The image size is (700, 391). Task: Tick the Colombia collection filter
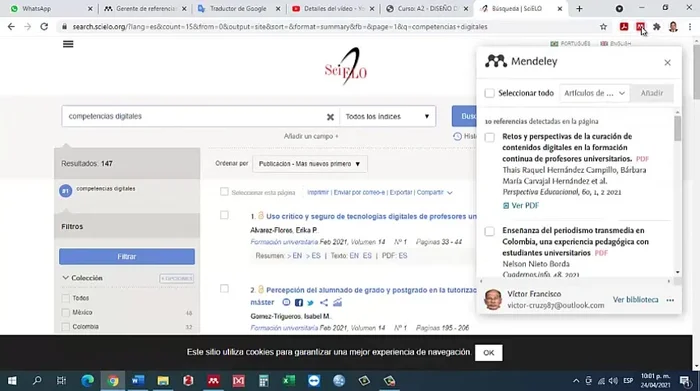(x=66, y=327)
